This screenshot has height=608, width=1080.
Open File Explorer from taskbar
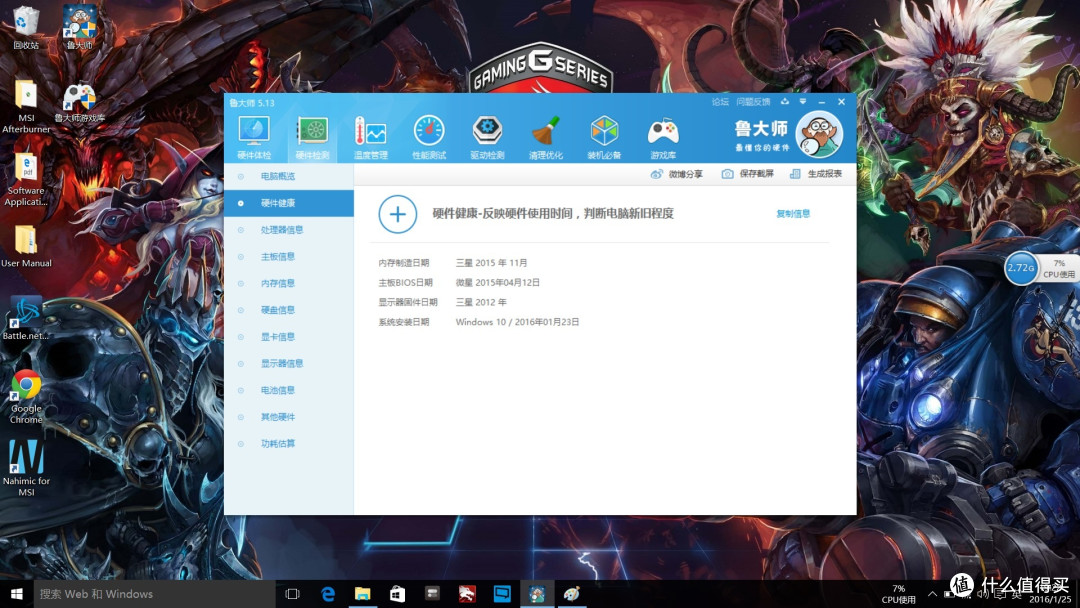[x=363, y=594]
